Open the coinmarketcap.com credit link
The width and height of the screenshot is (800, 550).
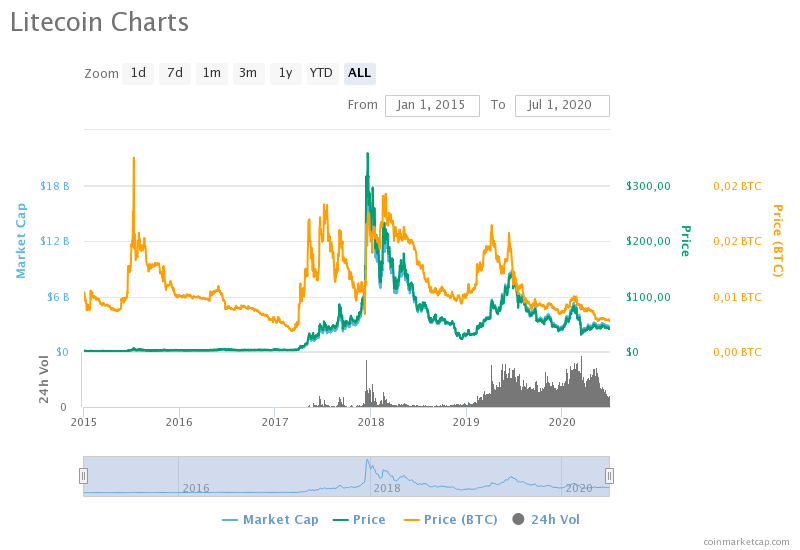point(746,542)
